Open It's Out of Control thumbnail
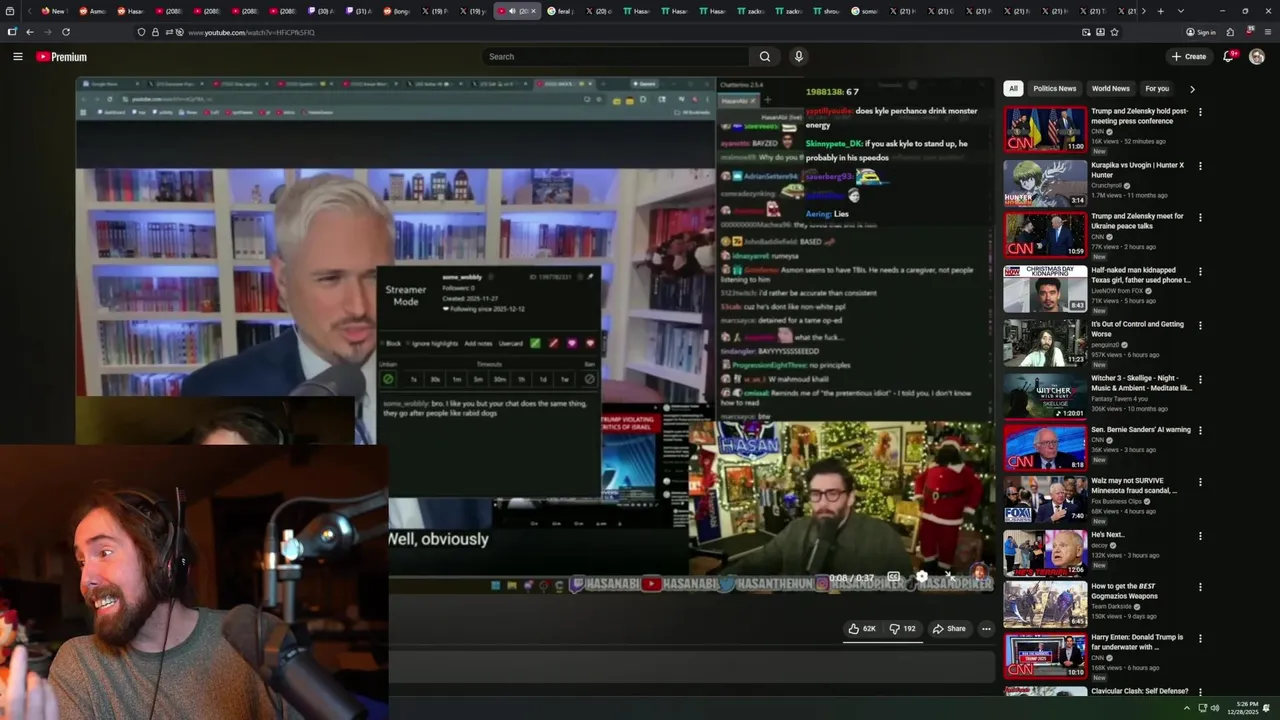The image size is (1280, 720). [x=1045, y=343]
